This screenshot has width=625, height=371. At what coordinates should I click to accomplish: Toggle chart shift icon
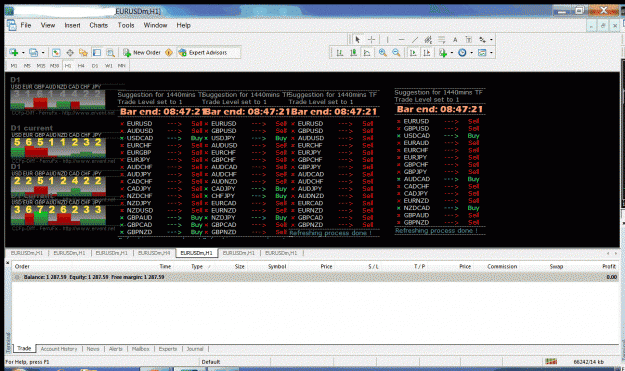[x=426, y=53]
